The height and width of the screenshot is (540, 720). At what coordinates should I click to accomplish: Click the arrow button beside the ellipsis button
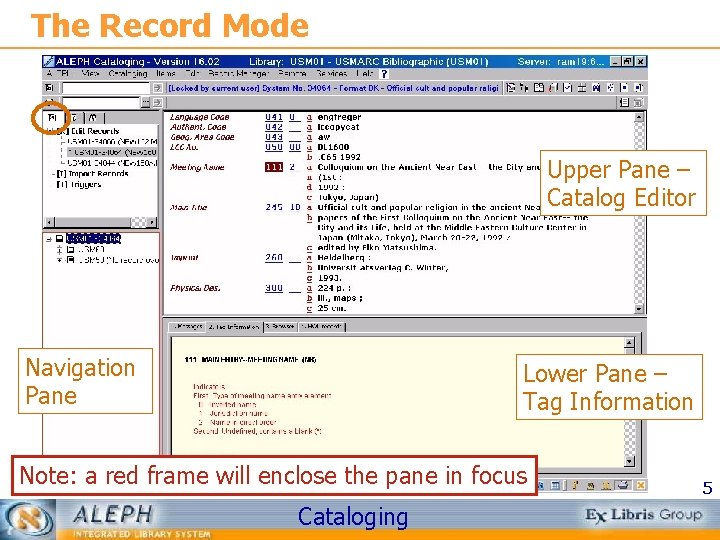(x=158, y=102)
